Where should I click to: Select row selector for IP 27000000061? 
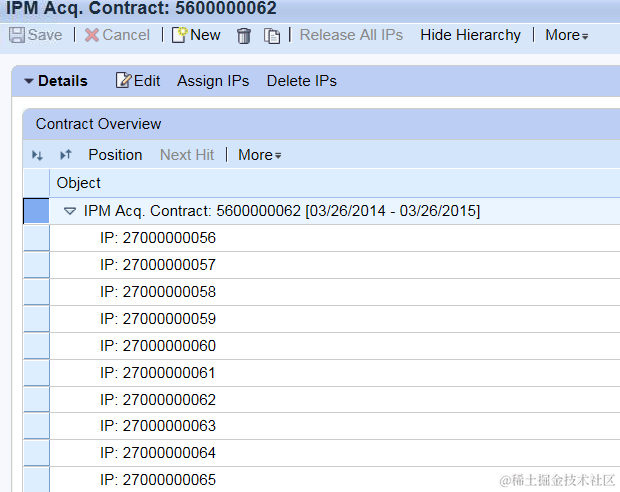[x=36, y=373]
